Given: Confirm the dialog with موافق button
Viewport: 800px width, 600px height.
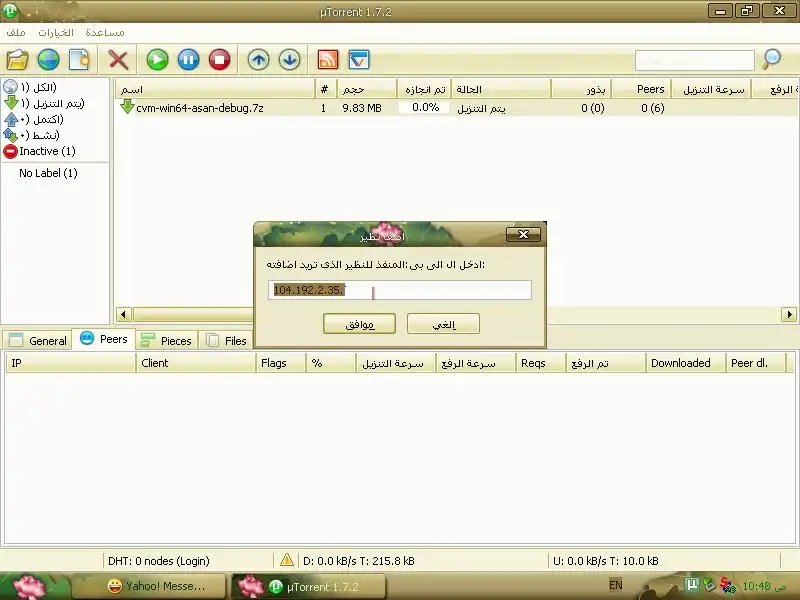Looking at the screenshot, I should tap(359, 324).
